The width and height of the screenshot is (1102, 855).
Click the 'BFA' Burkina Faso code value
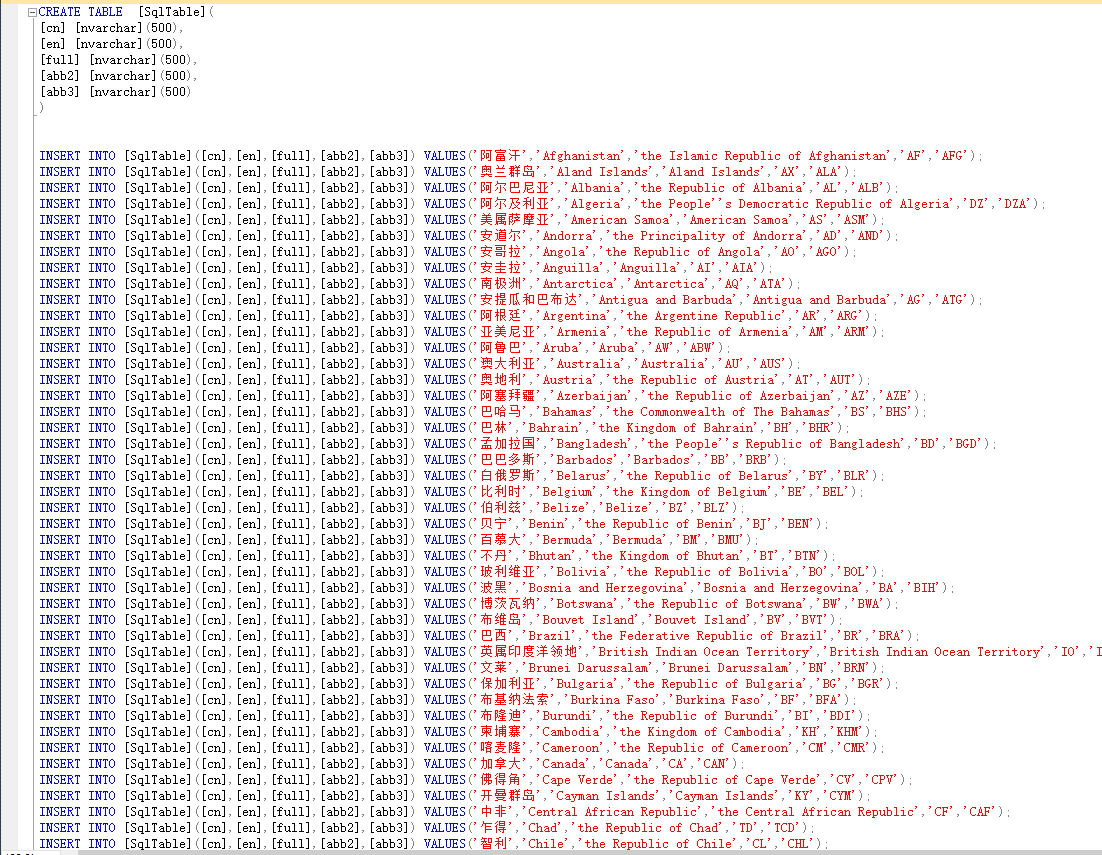[x=826, y=700]
